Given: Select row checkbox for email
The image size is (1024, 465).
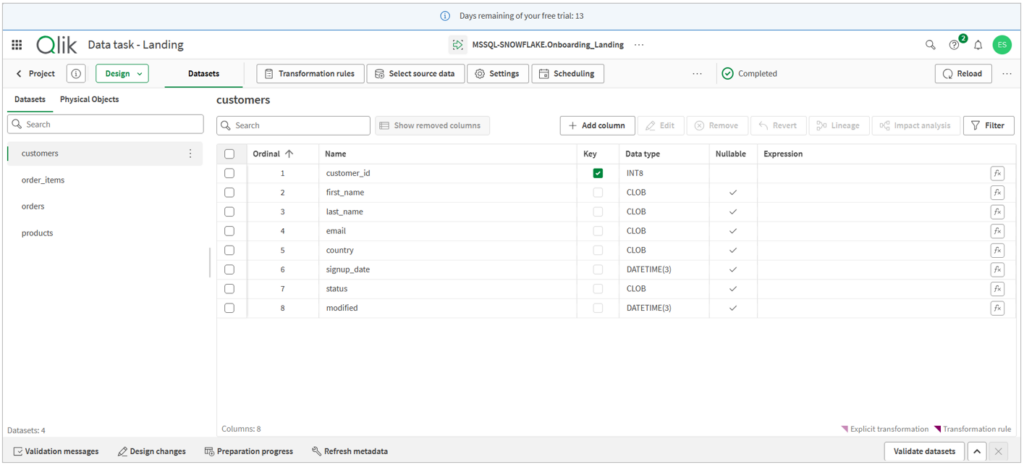Looking at the screenshot, I should (229, 231).
